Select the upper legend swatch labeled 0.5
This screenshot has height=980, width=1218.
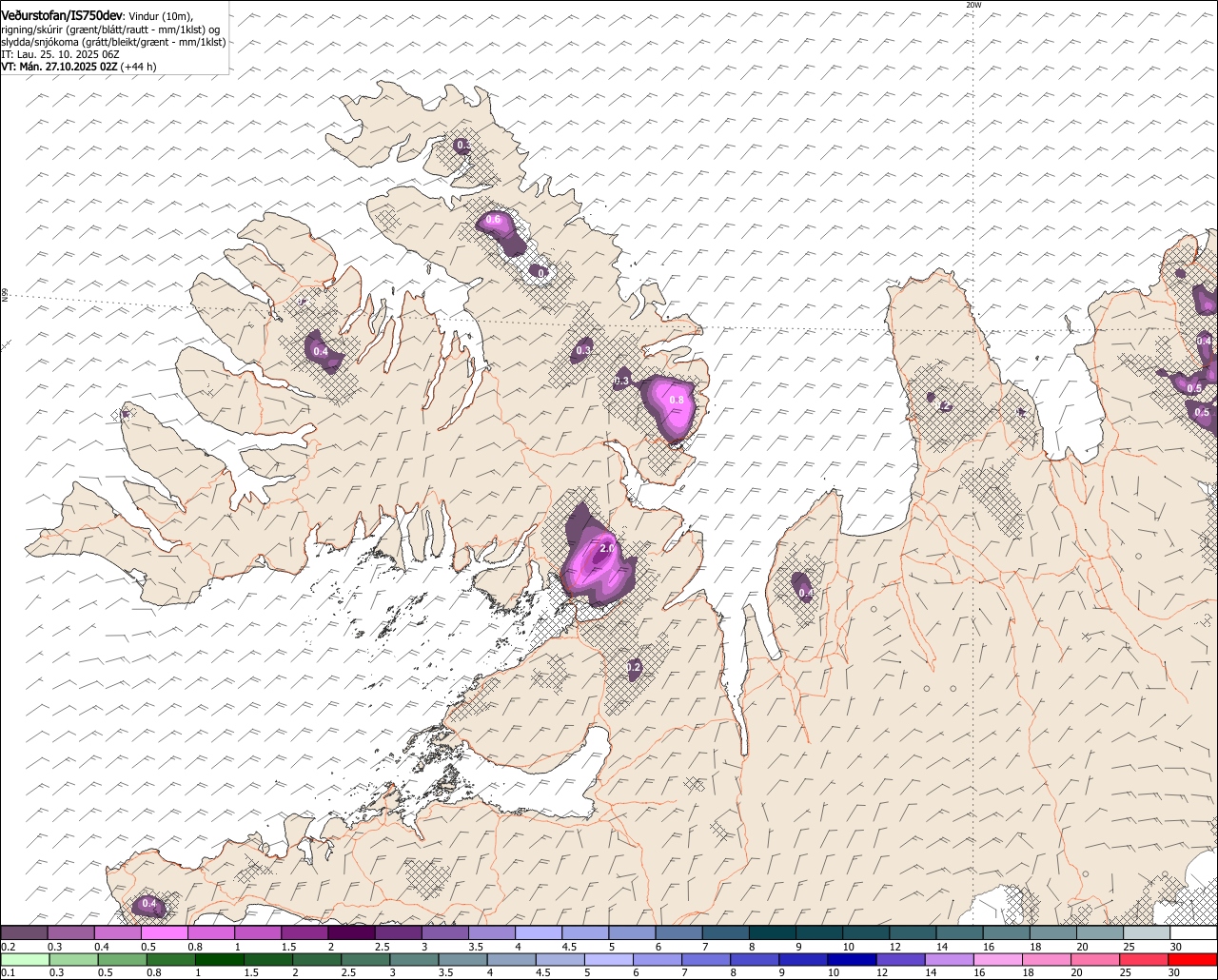(x=164, y=932)
